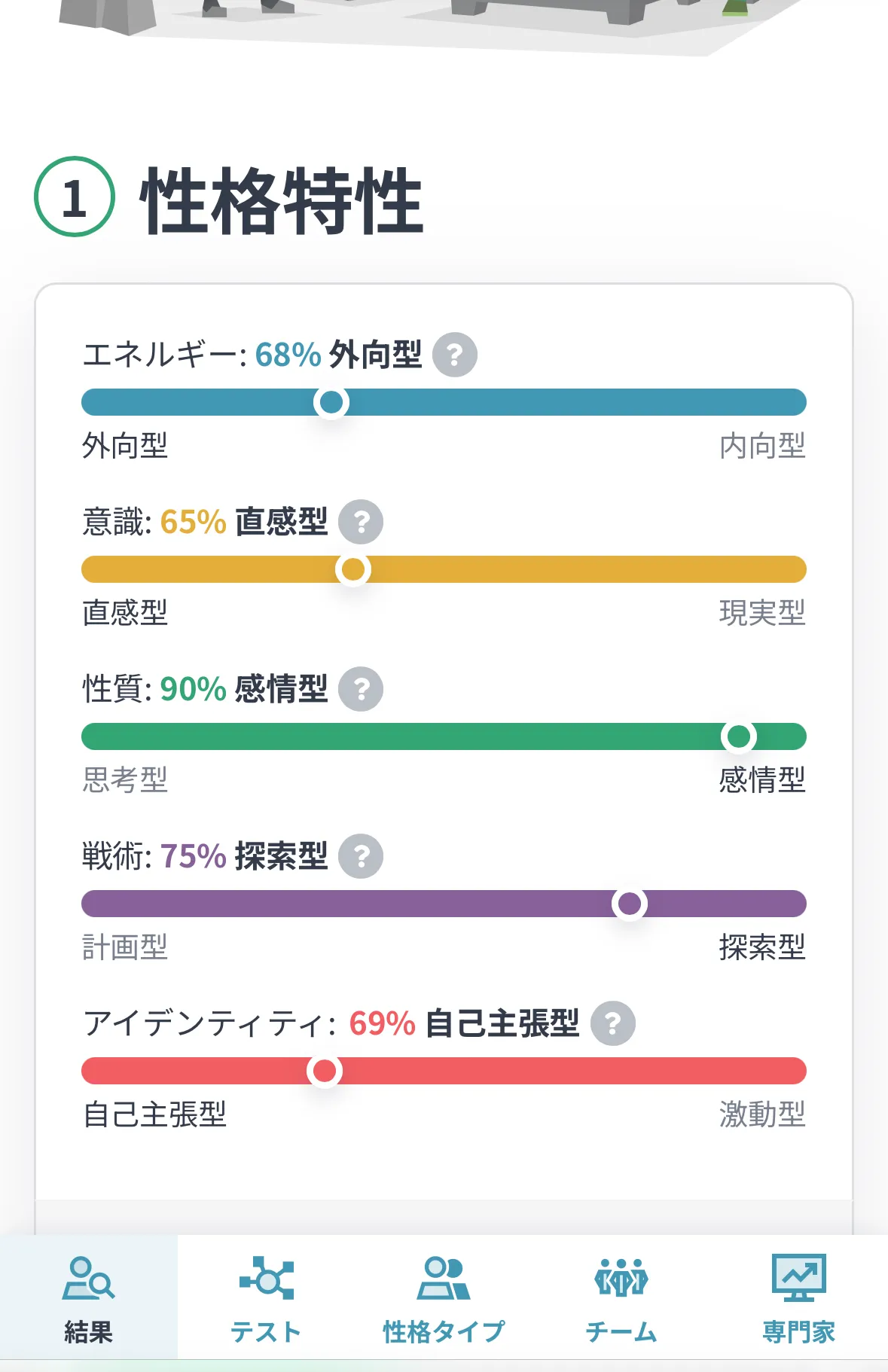Click the green 性質 slider knob

[738, 736]
